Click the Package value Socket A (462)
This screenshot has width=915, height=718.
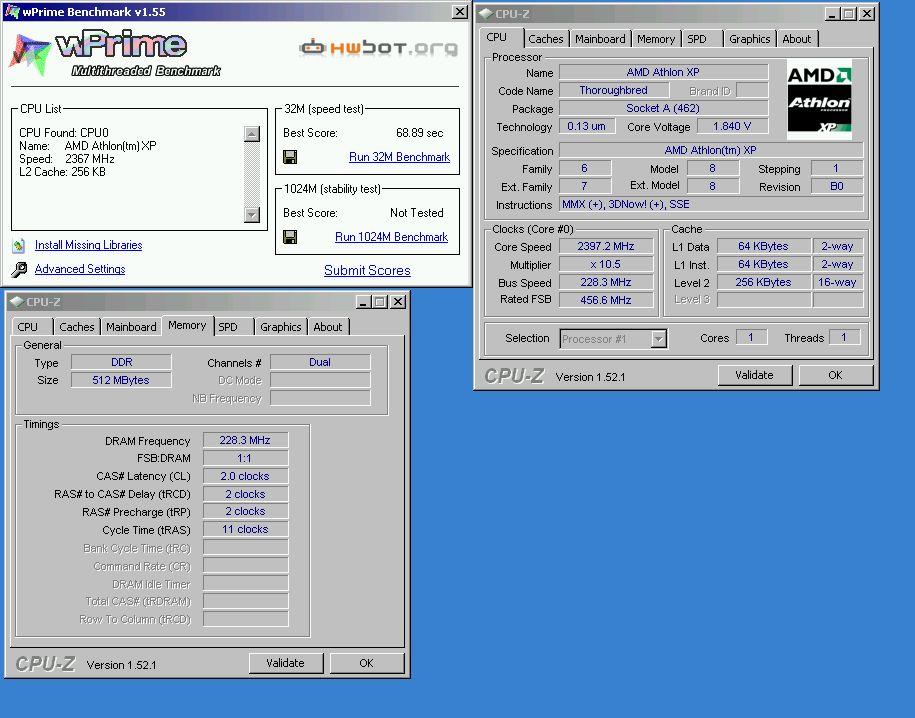(663, 108)
